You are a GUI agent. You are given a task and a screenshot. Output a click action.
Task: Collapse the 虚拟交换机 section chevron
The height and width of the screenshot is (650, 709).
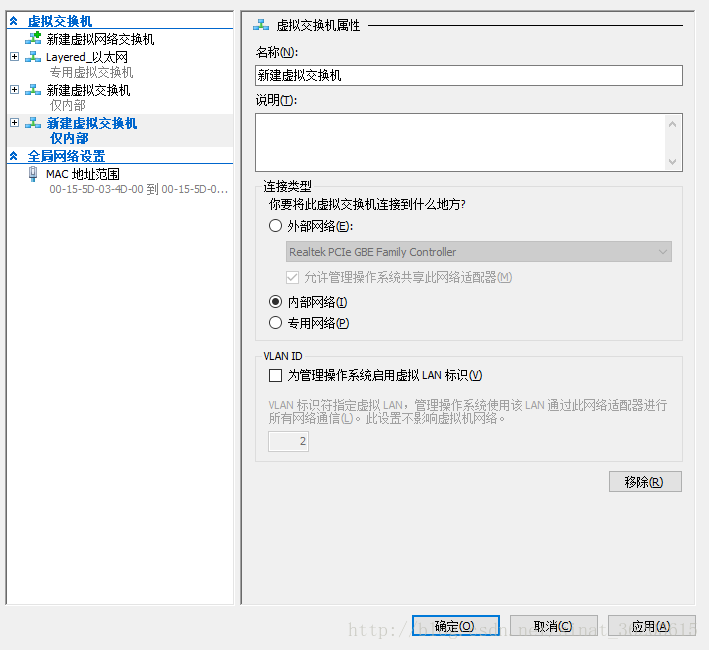pyautogui.click(x=14, y=21)
